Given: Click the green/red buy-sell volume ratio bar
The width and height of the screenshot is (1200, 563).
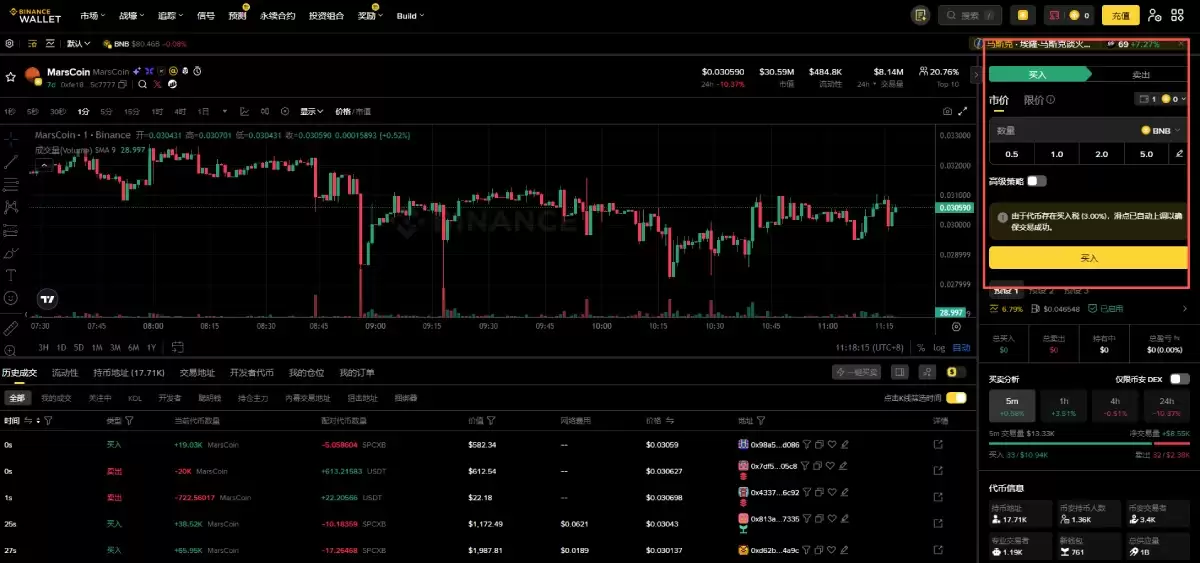Looking at the screenshot, I should tap(1089, 443).
